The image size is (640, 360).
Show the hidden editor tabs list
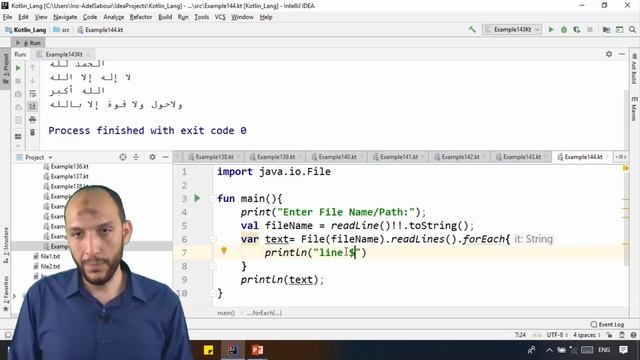coord(621,157)
